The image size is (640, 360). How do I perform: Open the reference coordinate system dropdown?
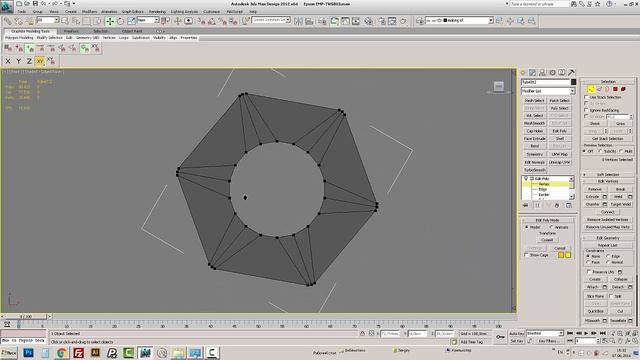pyautogui.click(x=148, y=20)
